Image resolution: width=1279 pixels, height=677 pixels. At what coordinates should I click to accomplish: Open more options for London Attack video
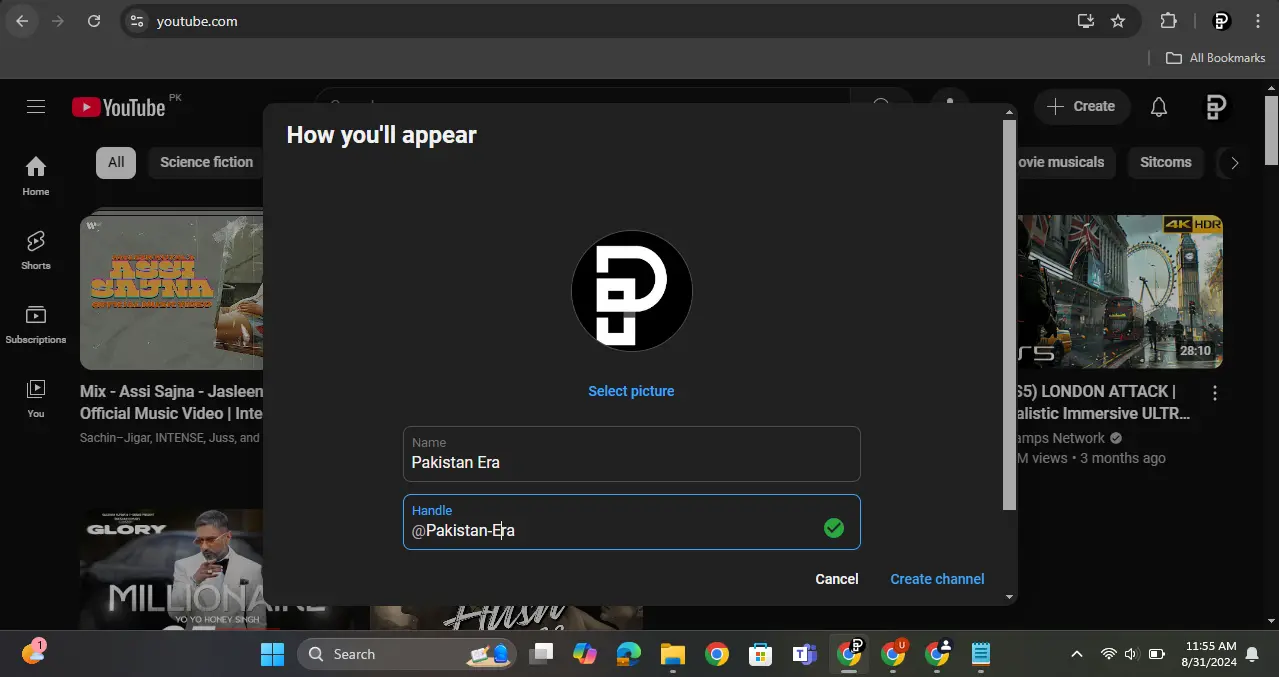coord(1215,392)
